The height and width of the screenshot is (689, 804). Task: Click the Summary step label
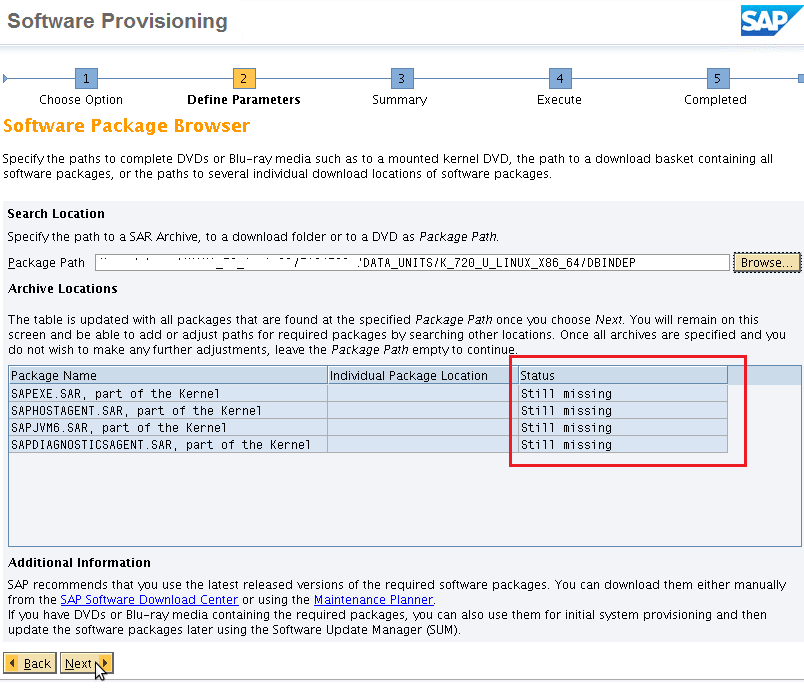(x=399, y=99)
